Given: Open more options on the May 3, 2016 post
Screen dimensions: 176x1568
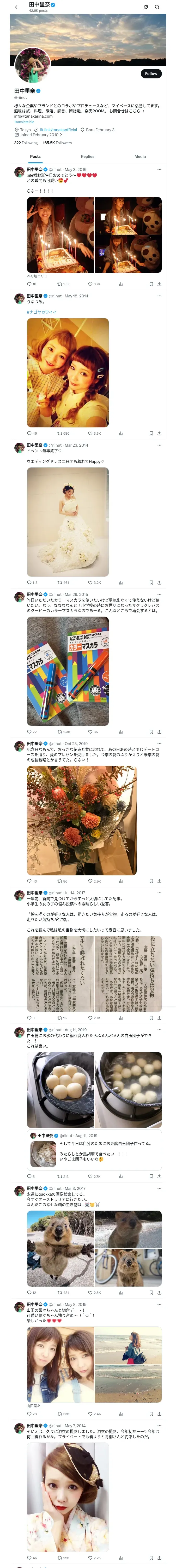Looking at the screenshot, I should 159,169.
